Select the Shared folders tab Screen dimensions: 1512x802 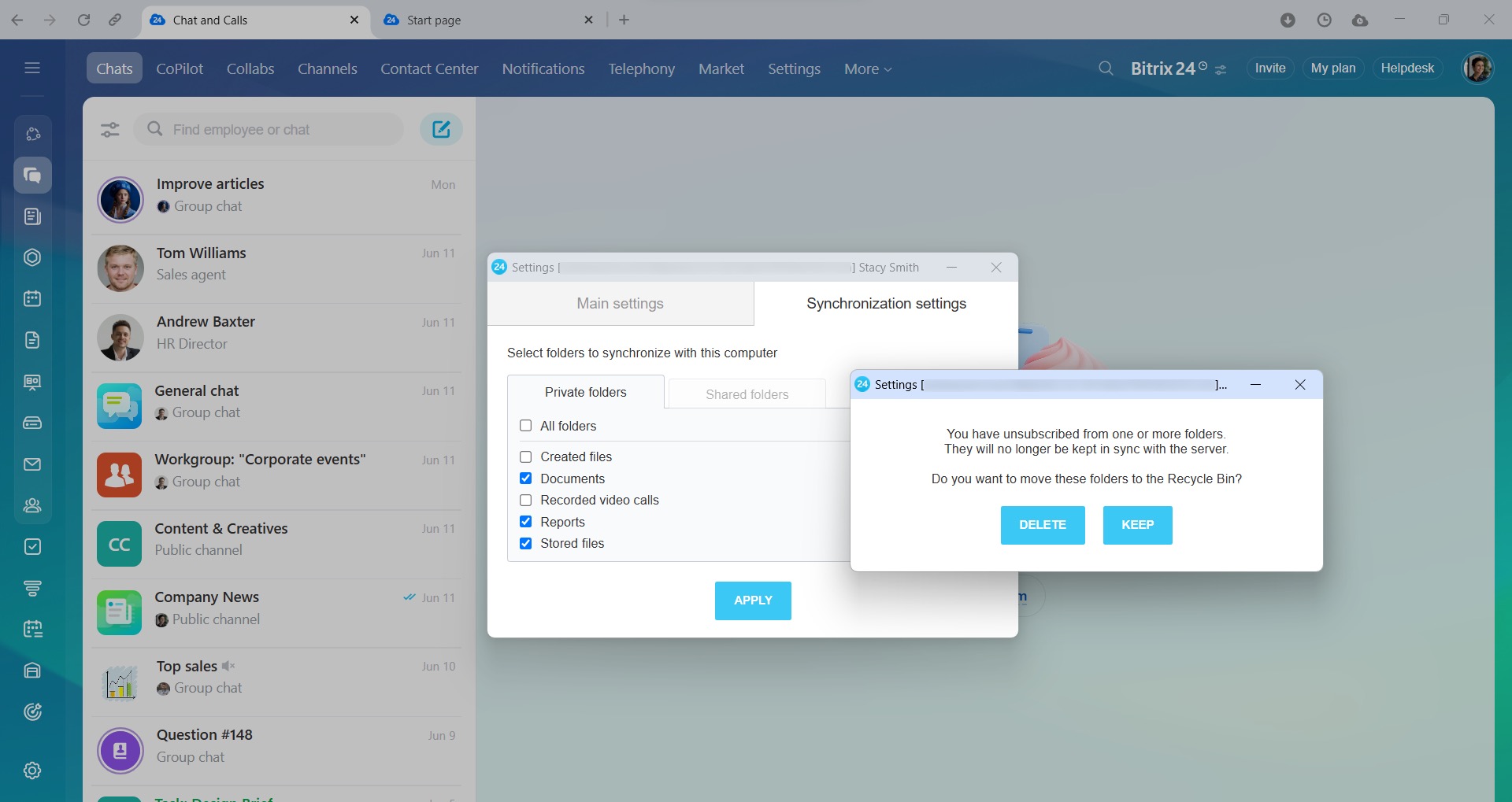[x=747, y=394]
